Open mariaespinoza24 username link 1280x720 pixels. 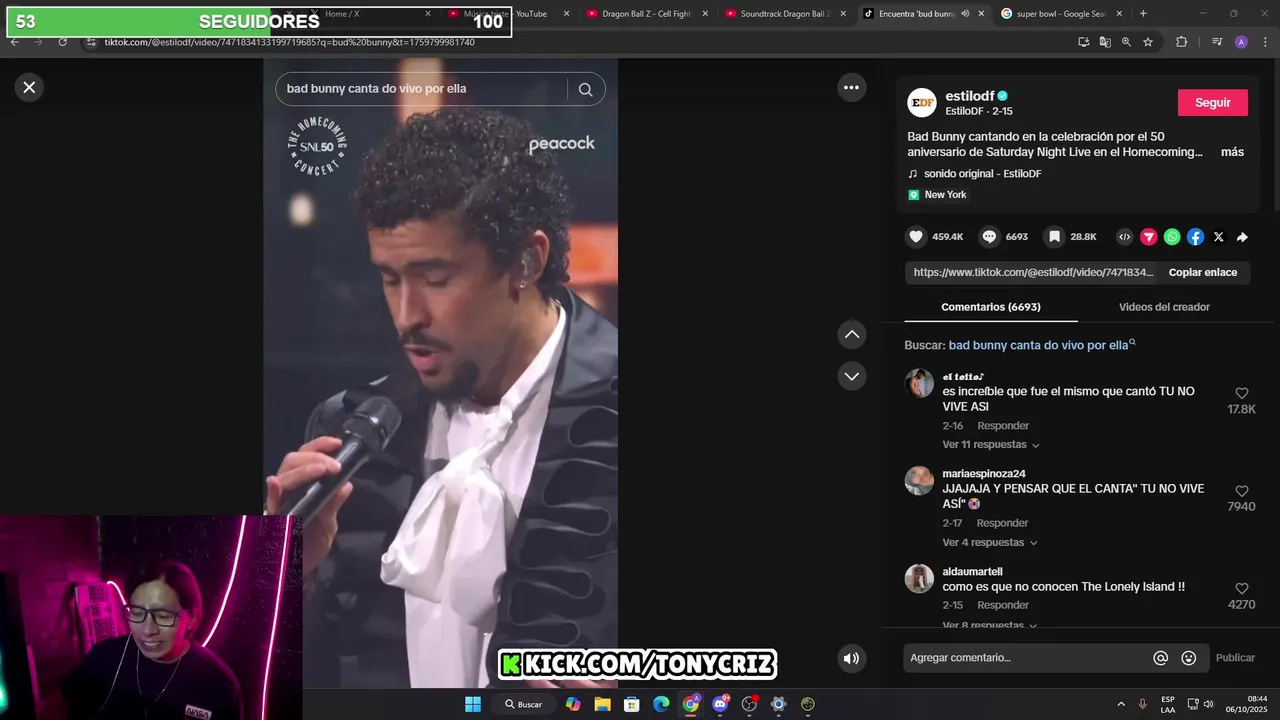click(984, 474)
